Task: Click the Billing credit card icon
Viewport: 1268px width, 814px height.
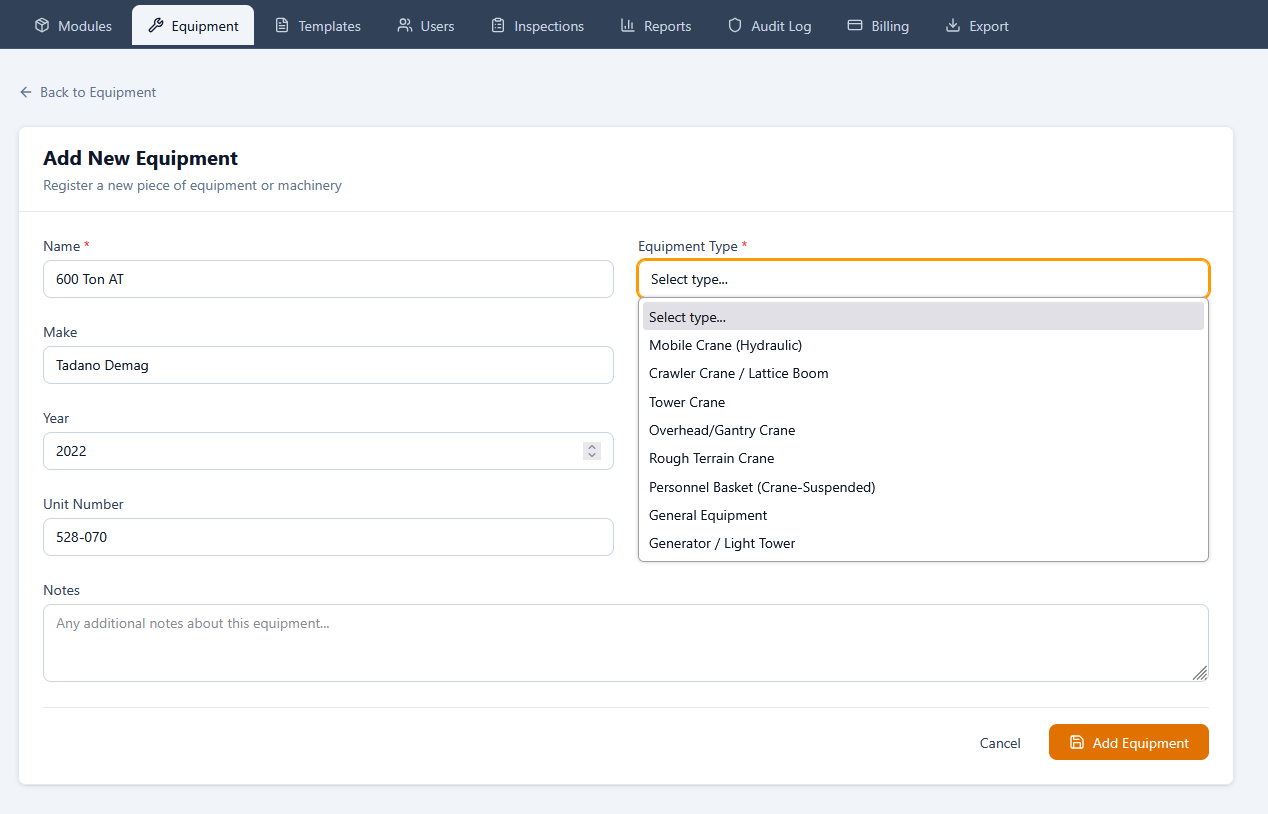Action: coord(854,25)
